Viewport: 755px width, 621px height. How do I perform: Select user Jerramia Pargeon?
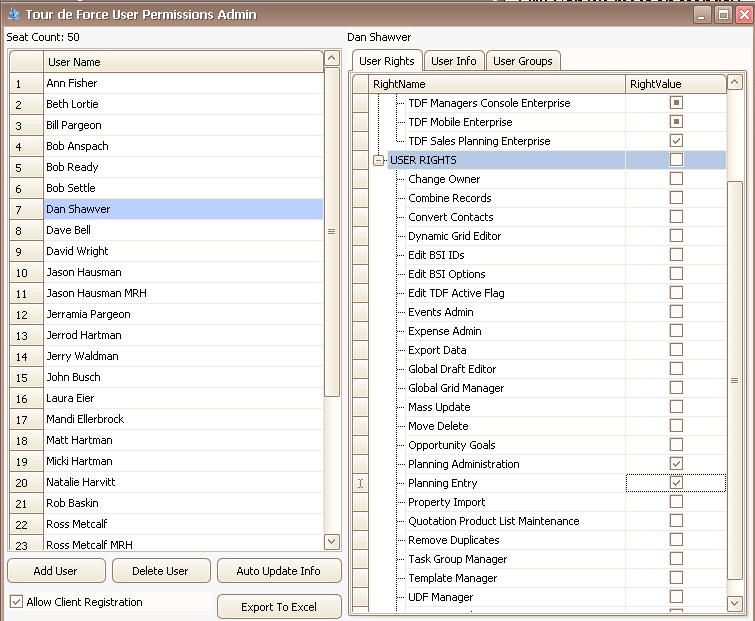[x=183, y=314]
